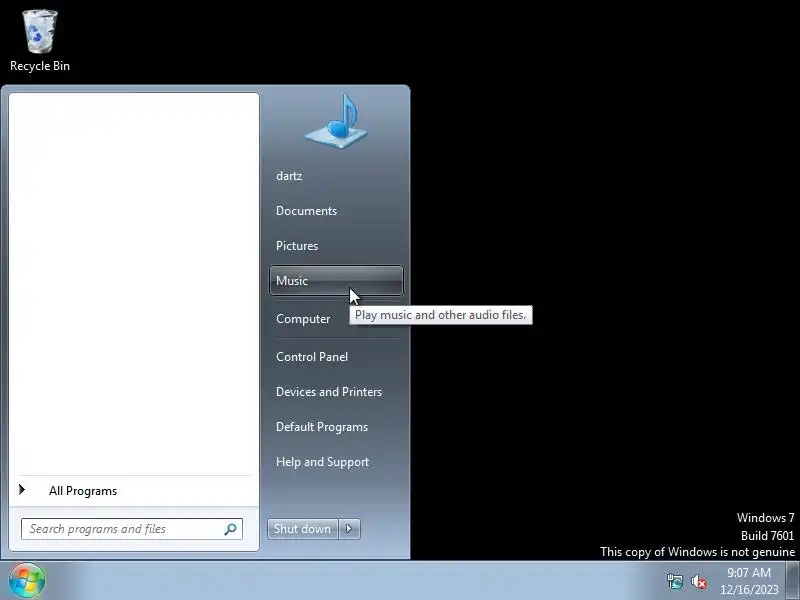Click the 9:07 AM taskbar clock
The width and height of the screenshot is (800, 600).
point(749,581)
